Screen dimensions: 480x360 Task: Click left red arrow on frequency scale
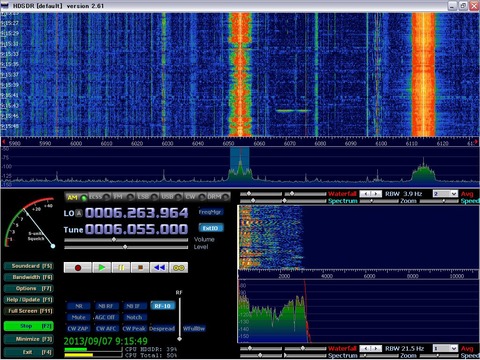click(x=3, y=142)
